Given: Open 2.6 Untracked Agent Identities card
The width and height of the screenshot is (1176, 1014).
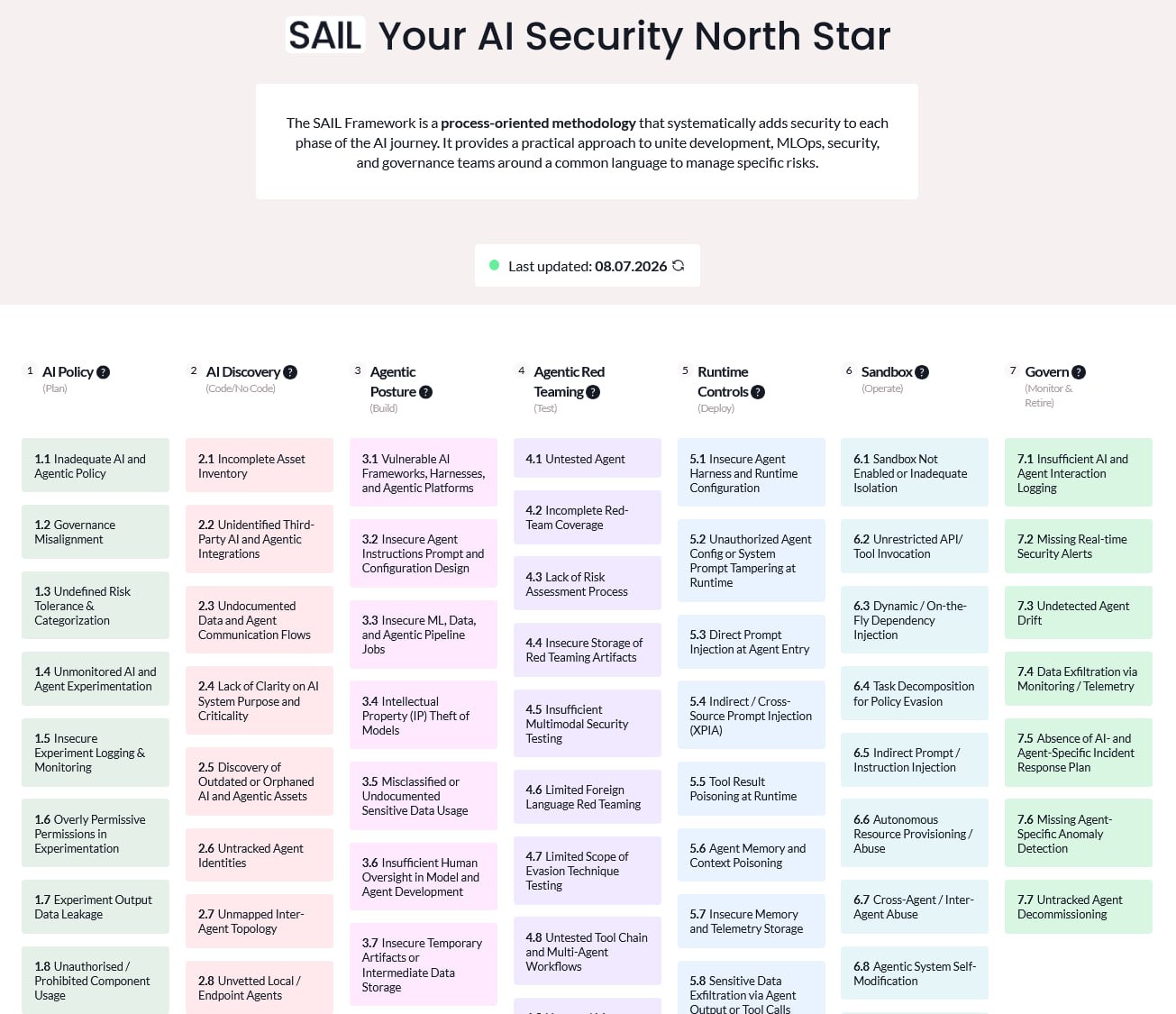Looking at the screenshot, I should click(x=260, y=855).
